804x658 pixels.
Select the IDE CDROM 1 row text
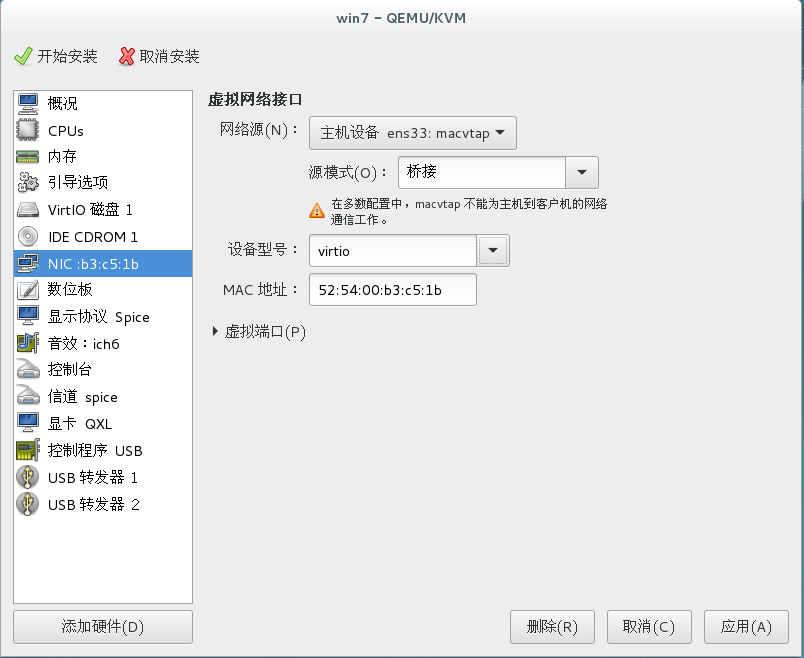point(93,237)
